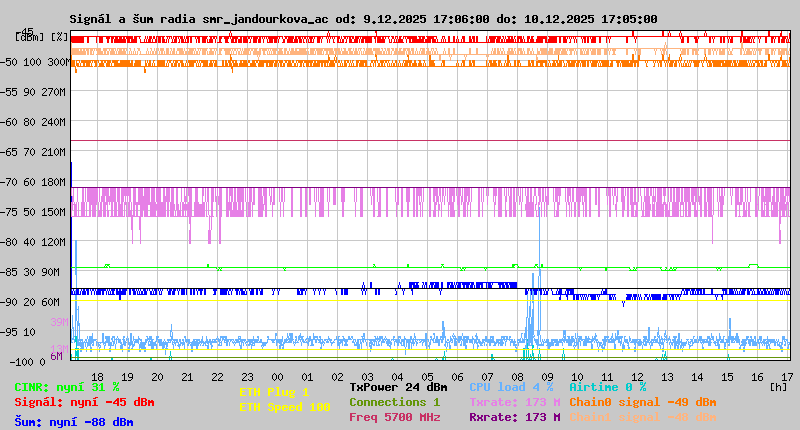Screen dimensions: 800x430
Task: Click the ETH Speed 100 legend text
Action: click(284, 407)
